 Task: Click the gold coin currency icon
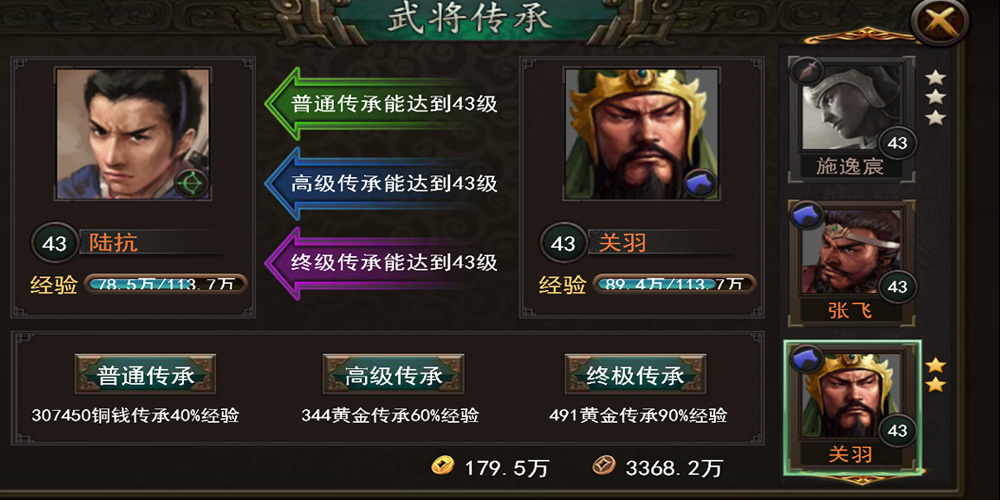tap(443, 465)
